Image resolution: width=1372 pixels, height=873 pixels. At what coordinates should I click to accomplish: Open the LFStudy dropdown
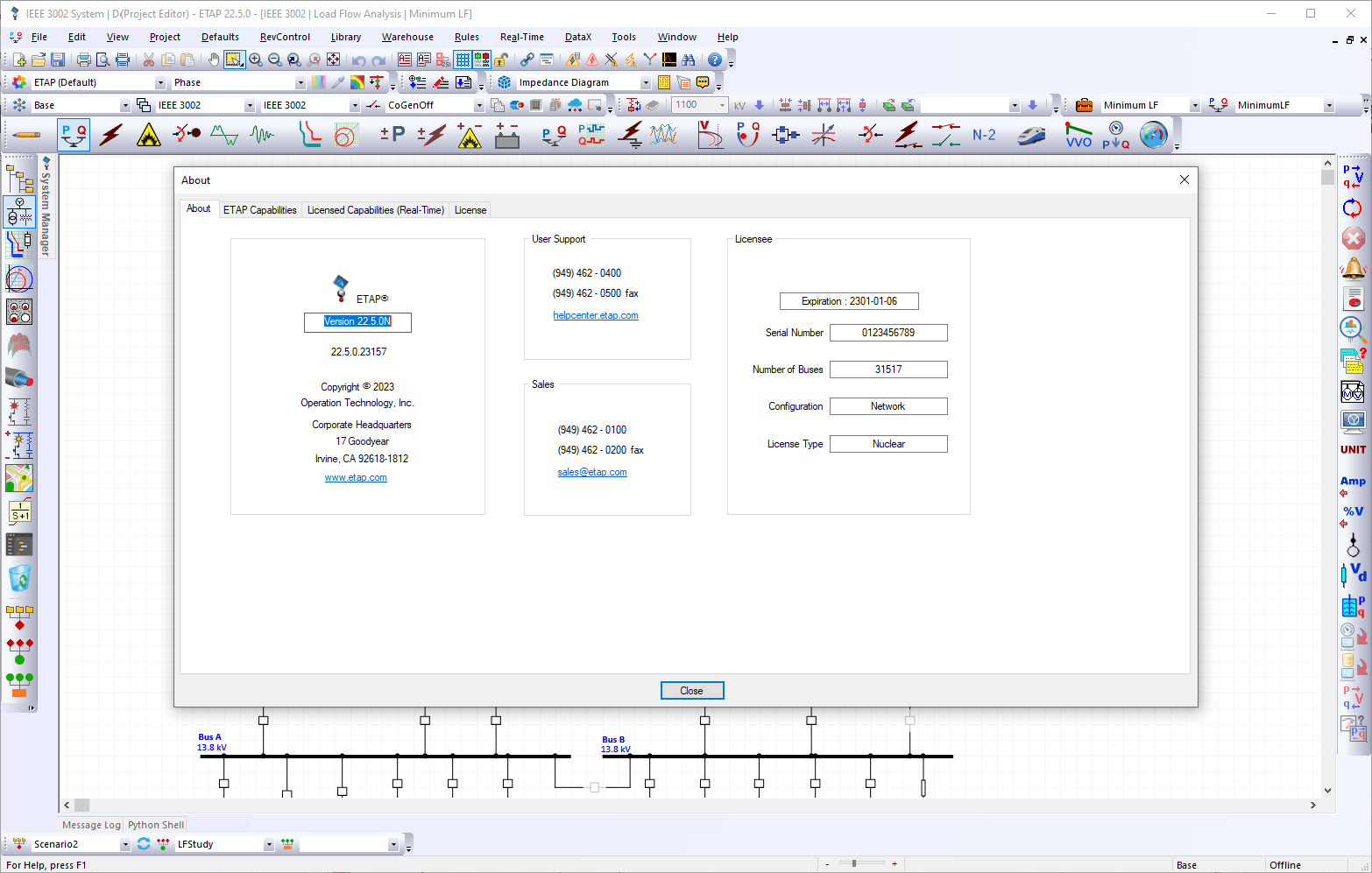click(269, 844)
